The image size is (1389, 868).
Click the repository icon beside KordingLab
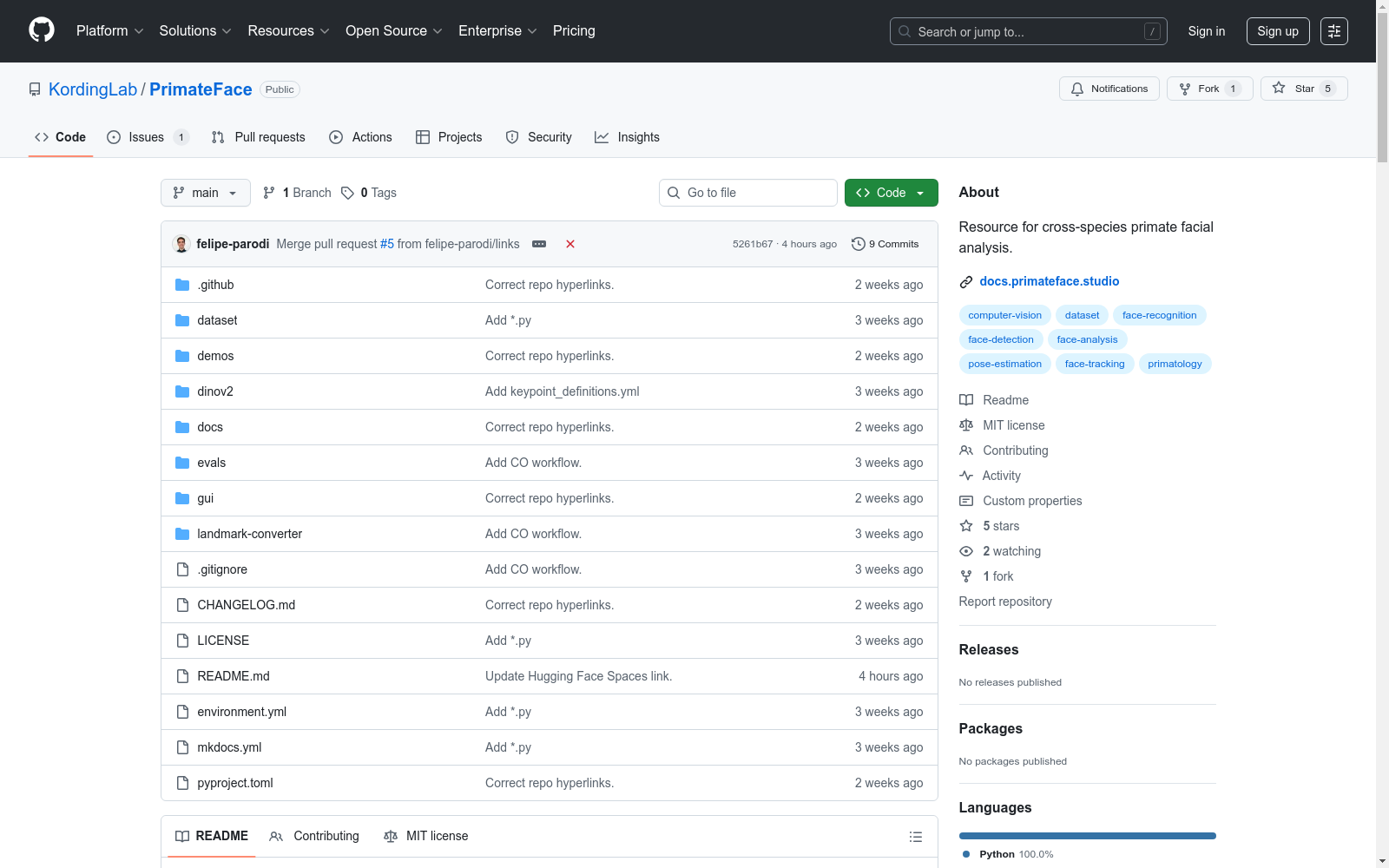35,89
